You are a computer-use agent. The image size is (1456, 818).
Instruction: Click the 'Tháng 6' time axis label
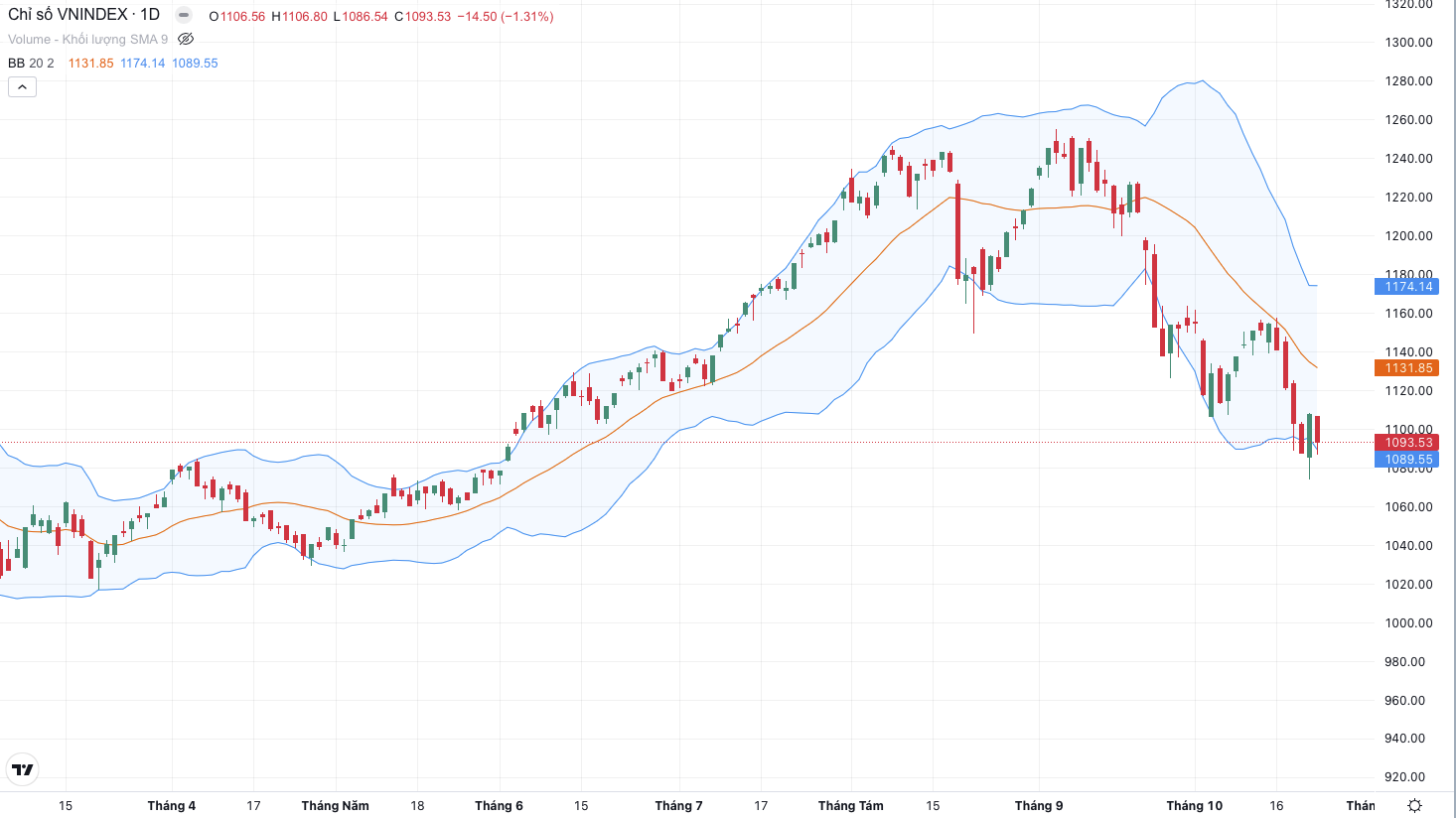[x=499, y=805]
